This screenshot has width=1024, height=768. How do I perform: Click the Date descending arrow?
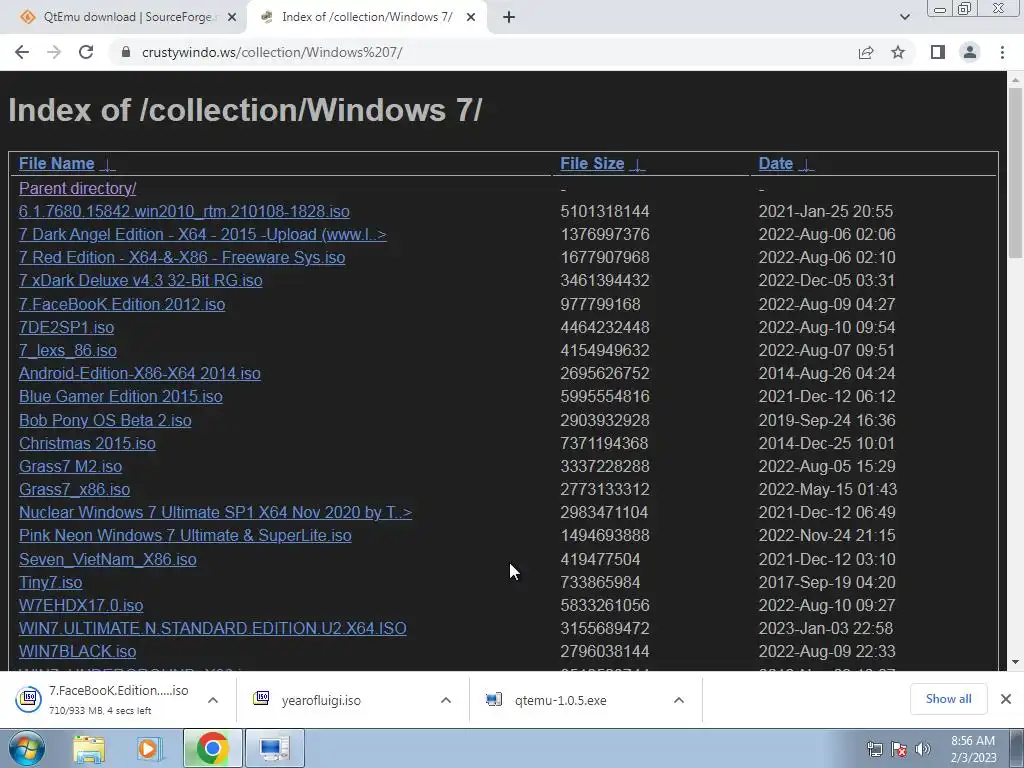pos(807,165)
